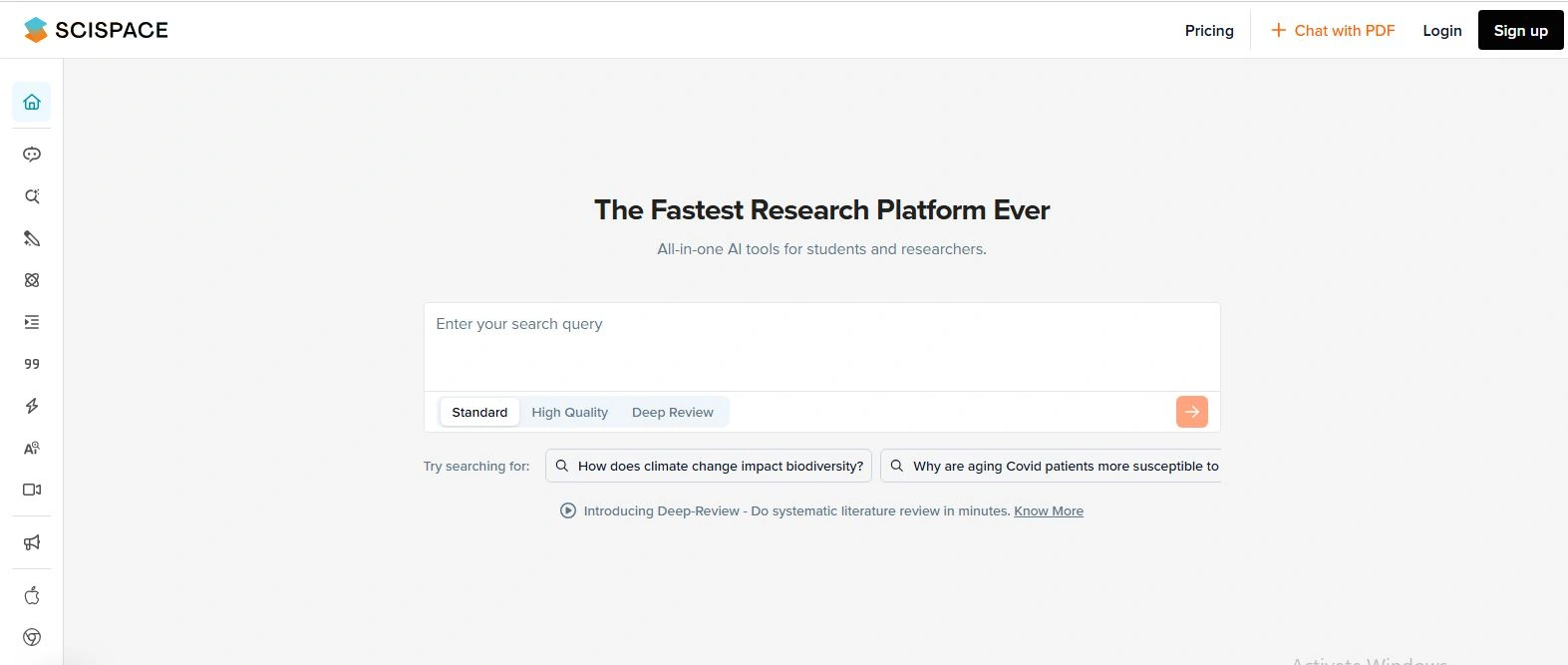Click the Chrome extension icon in sidebar
The height and width of the screenshot is (665, 1568).
[x=32, y=637]
